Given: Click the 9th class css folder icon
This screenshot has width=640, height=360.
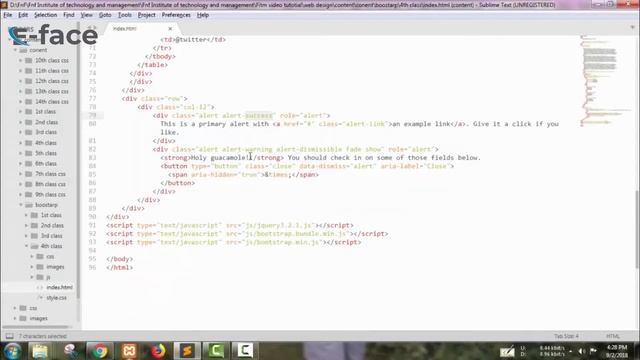Looking at the screenshot, I should click(29, 195).
